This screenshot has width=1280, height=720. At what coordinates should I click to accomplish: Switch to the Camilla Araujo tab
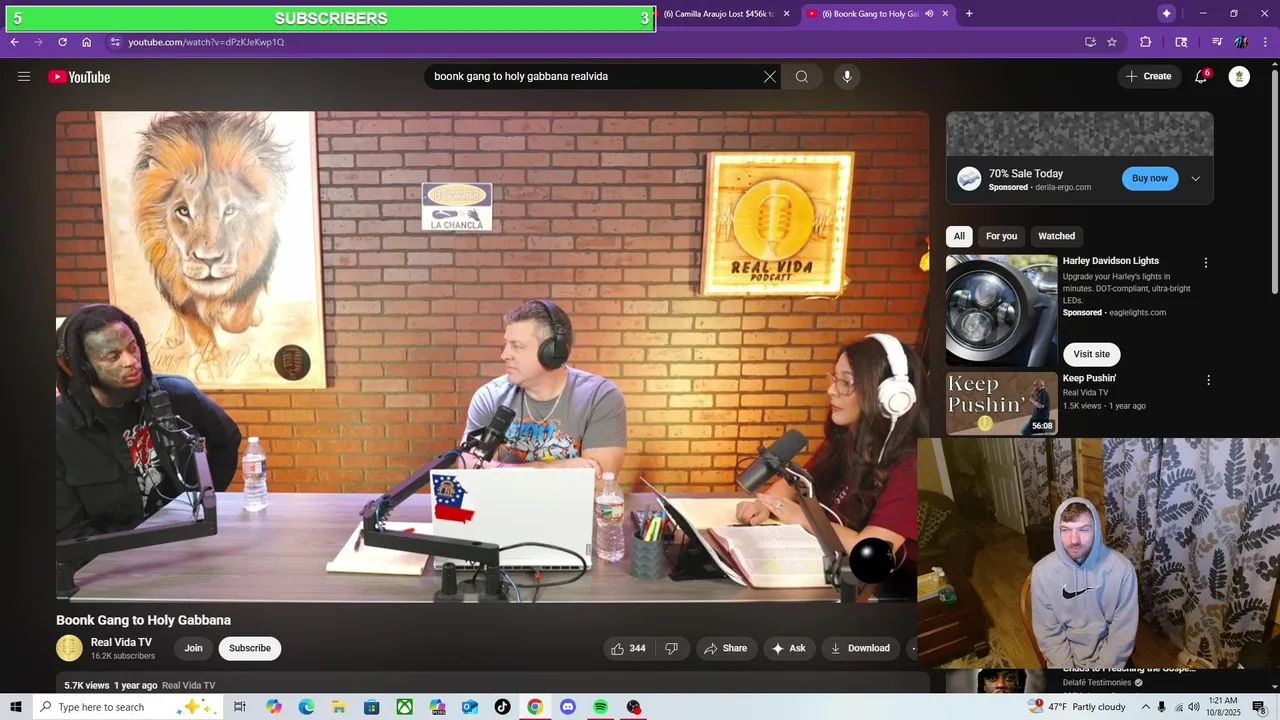[719, 14]
